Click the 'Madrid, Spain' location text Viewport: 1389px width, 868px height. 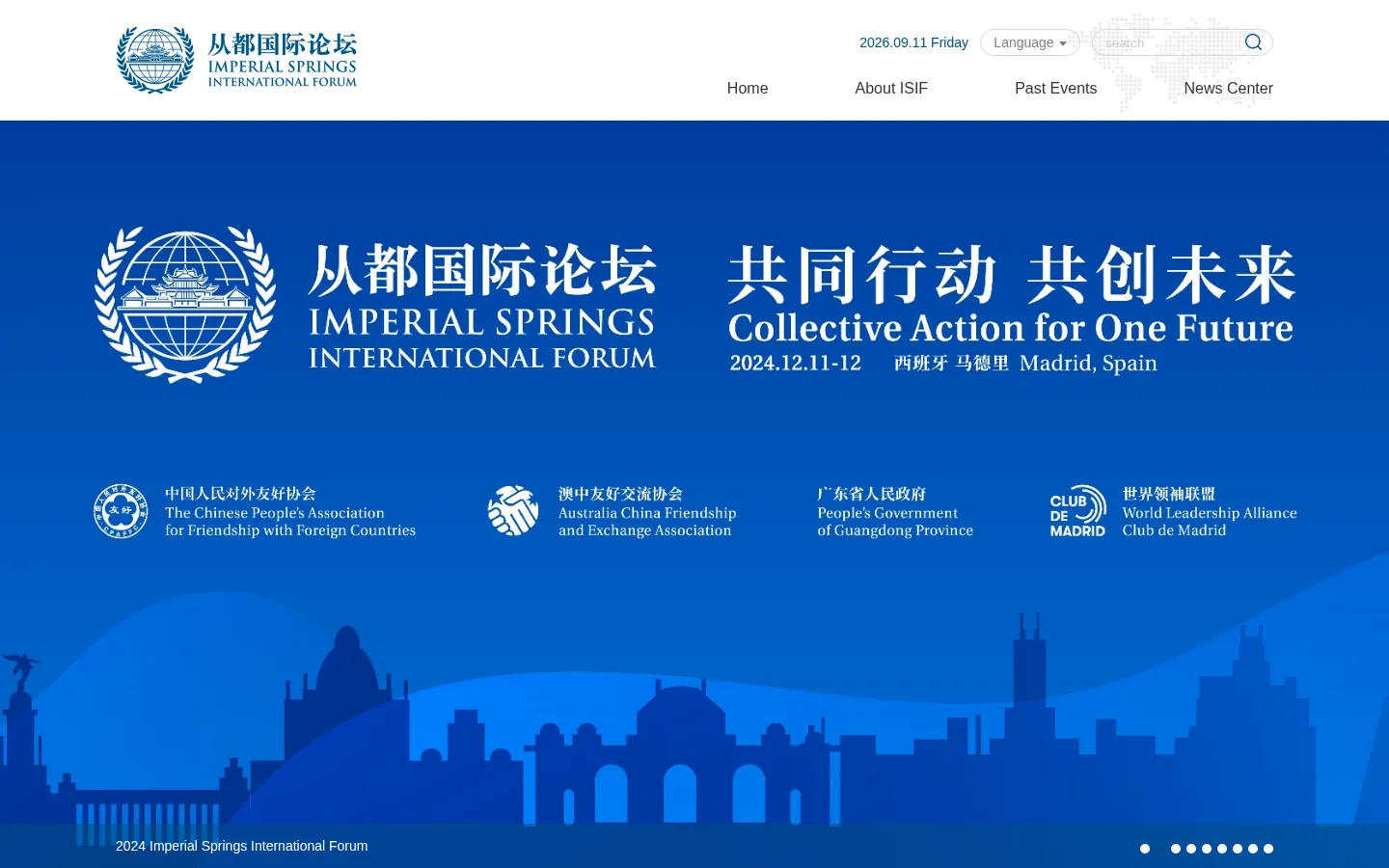(x=1088, y=364)
